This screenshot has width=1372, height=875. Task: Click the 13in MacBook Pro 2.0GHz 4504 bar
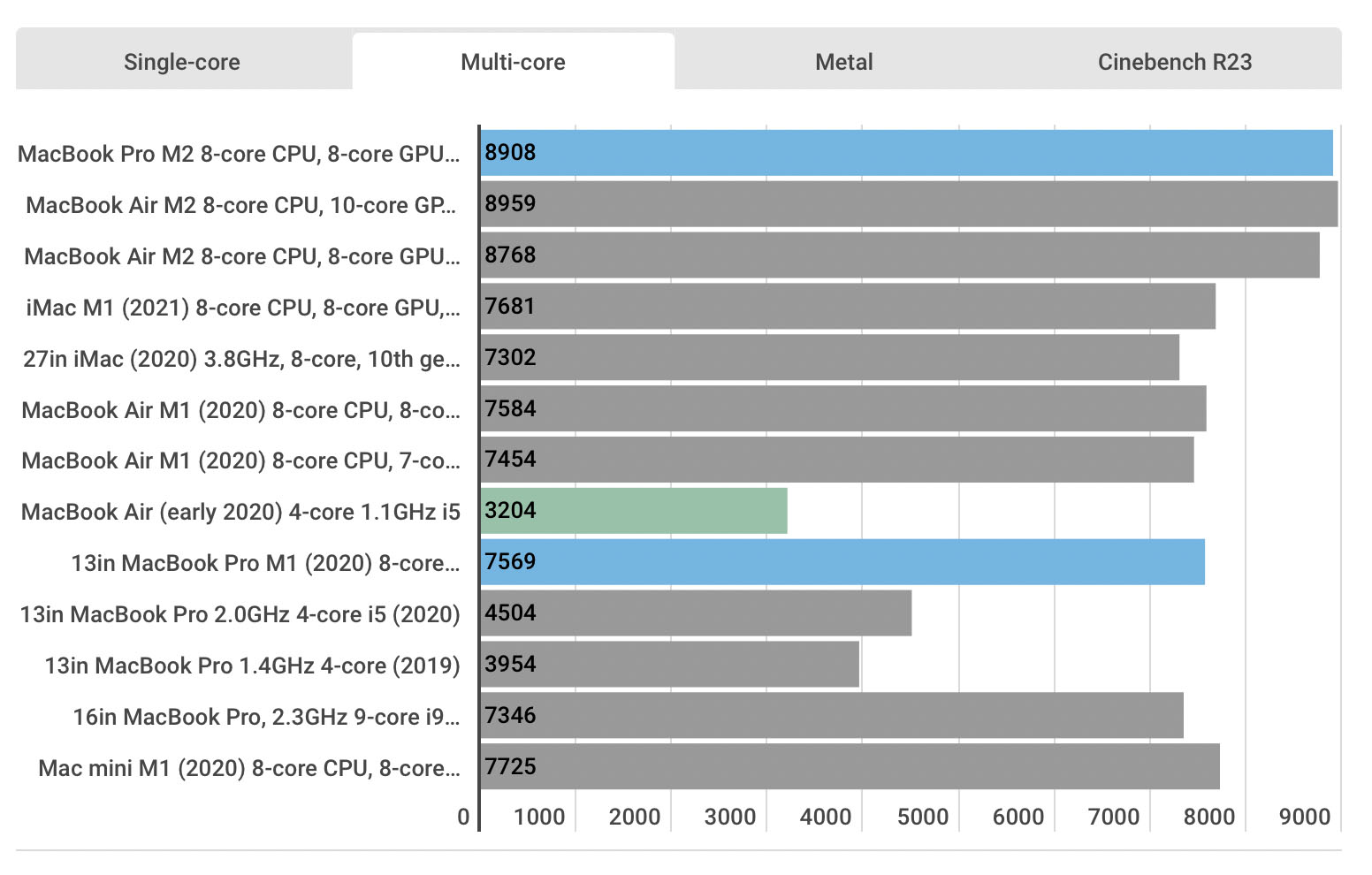point(696,613)
